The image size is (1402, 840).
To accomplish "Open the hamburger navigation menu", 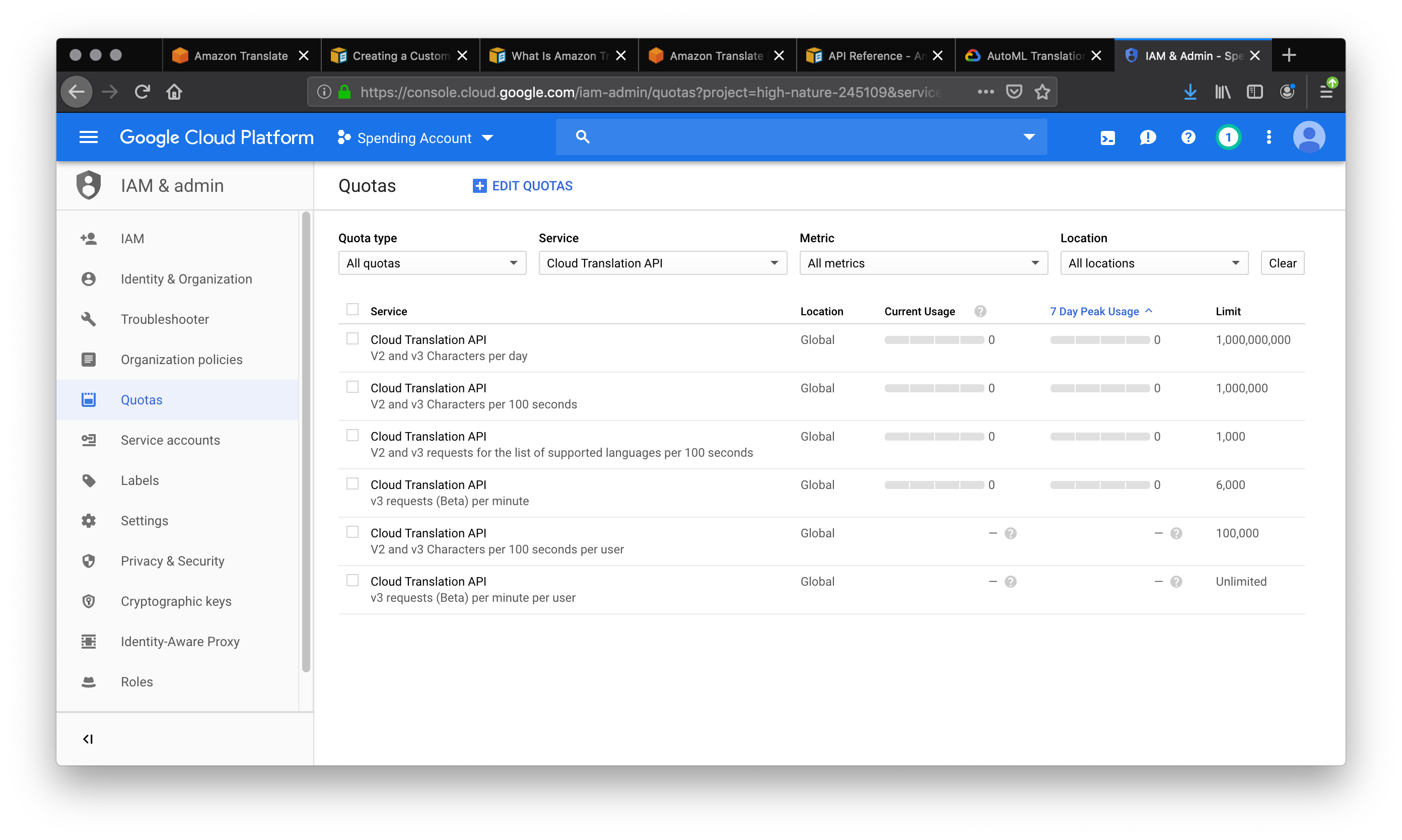I will click(88, 137).
